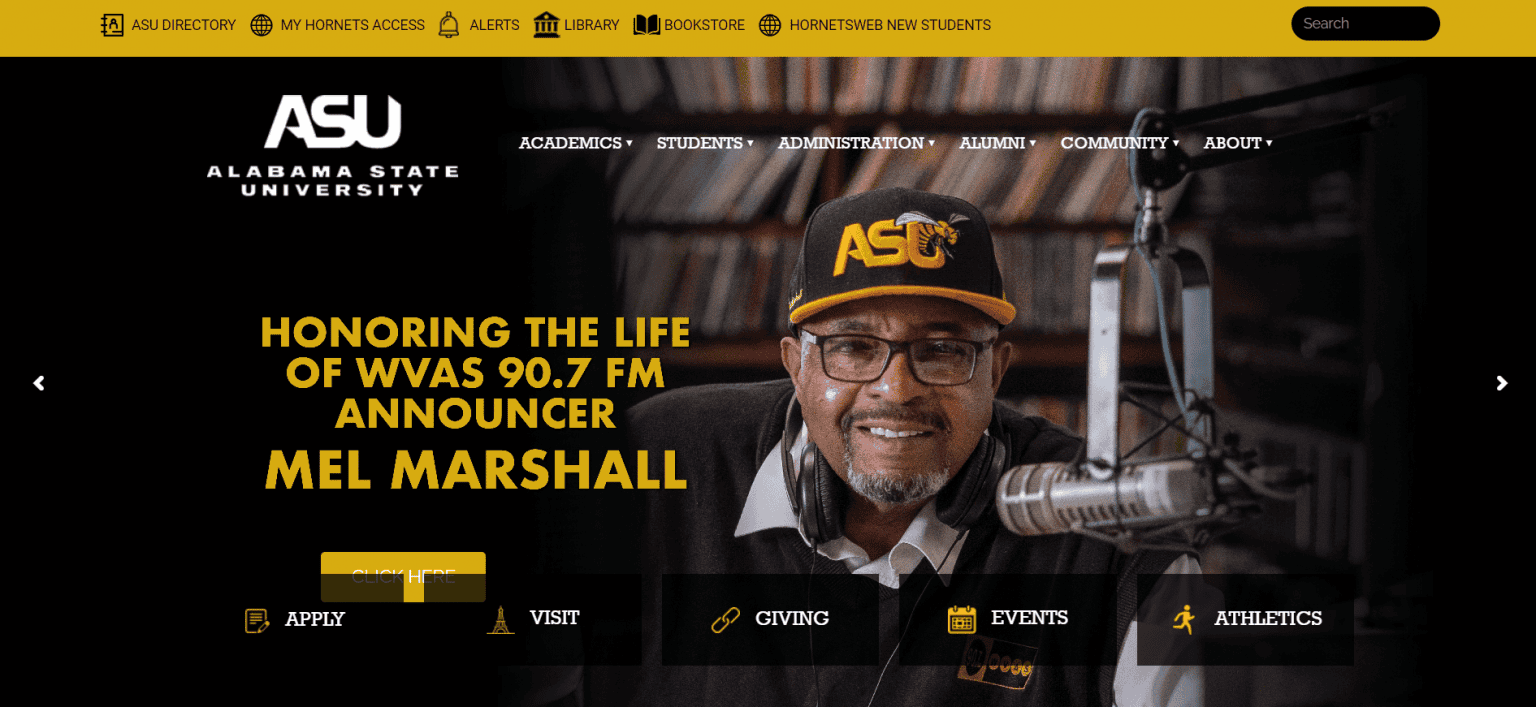Viewport: 1536px width, 707px height.
Task: Go to next slide with right arrow
Action: coord(1501,383)
